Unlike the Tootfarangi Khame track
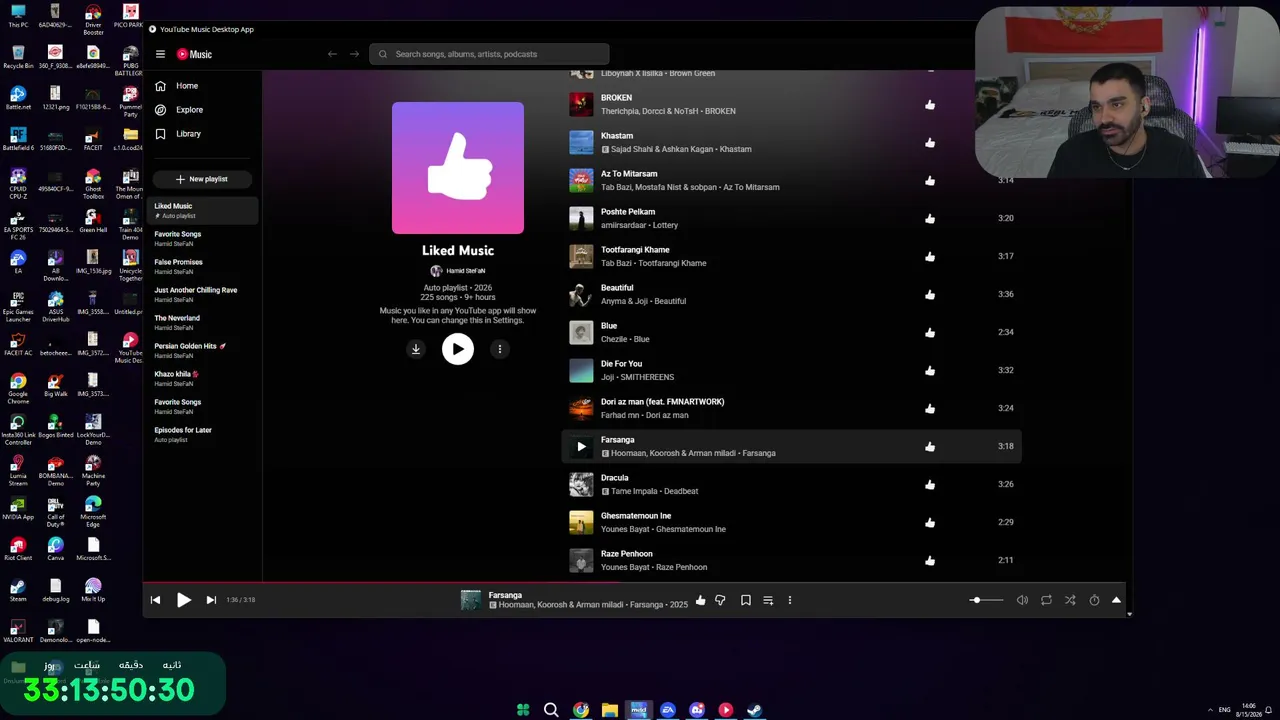Viewport: 1280px width, 720px height. (x=930, y=257)
